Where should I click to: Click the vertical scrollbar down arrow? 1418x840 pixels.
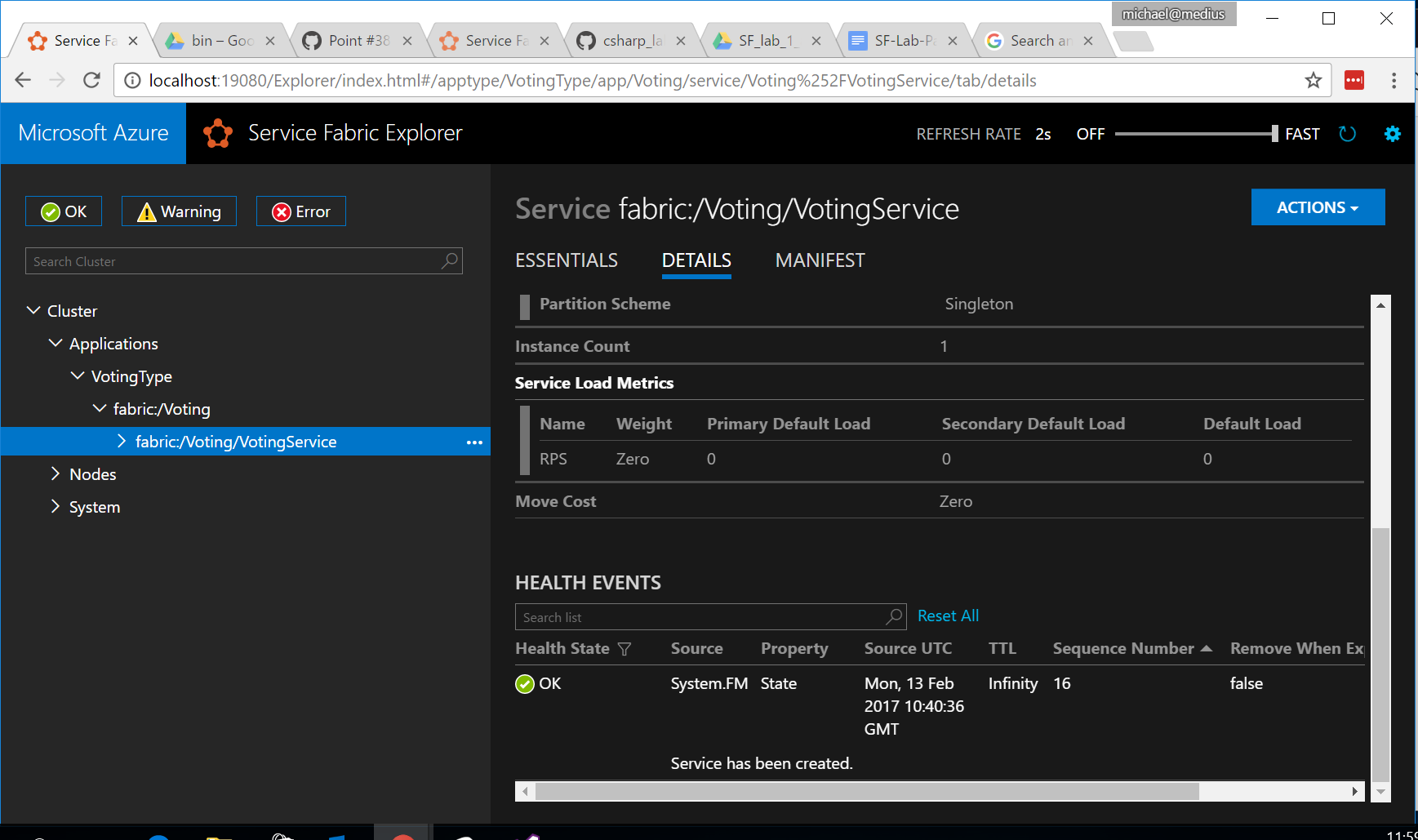[x=1380, y=792]
